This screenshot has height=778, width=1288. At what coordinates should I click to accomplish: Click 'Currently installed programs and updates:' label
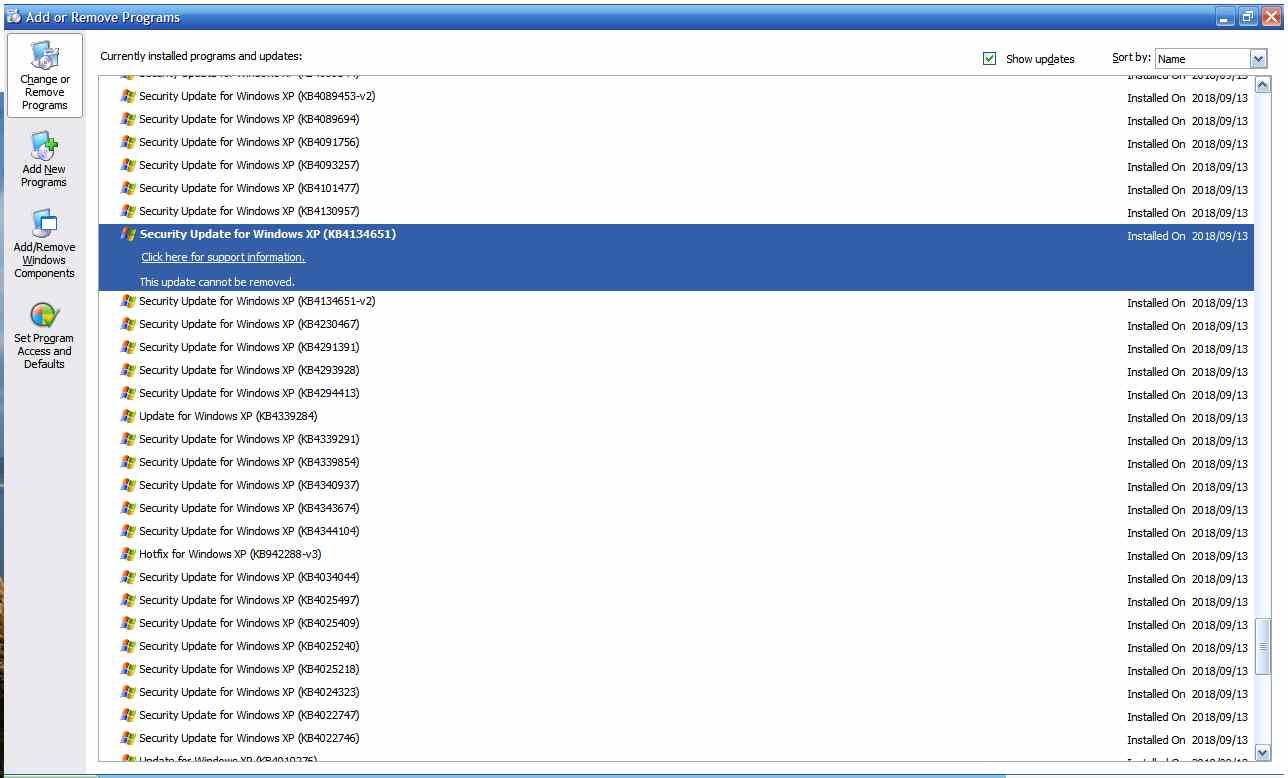tap(201, 56)
